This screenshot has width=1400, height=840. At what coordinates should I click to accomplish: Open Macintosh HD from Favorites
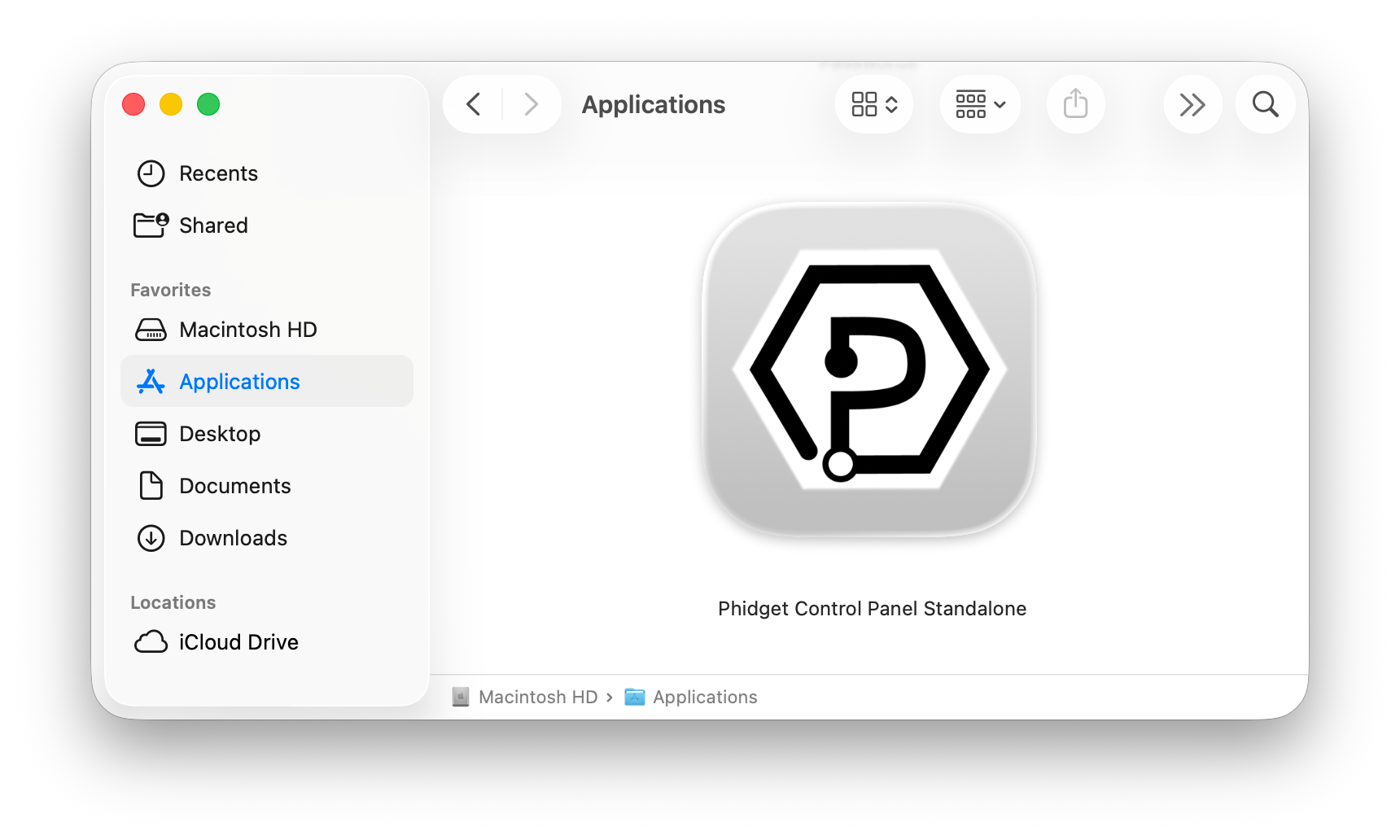(247, 330)
